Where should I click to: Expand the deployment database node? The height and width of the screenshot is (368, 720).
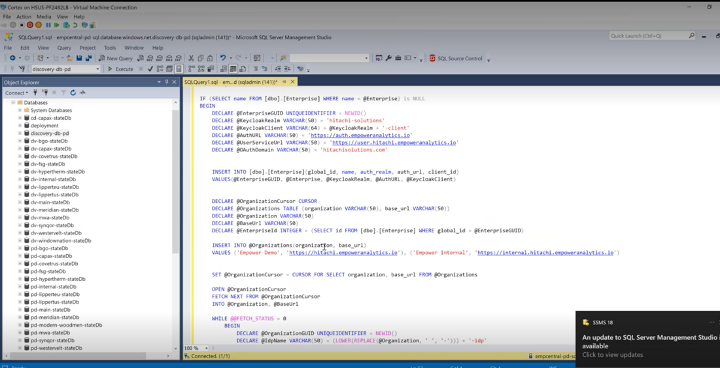pos(20,125)
